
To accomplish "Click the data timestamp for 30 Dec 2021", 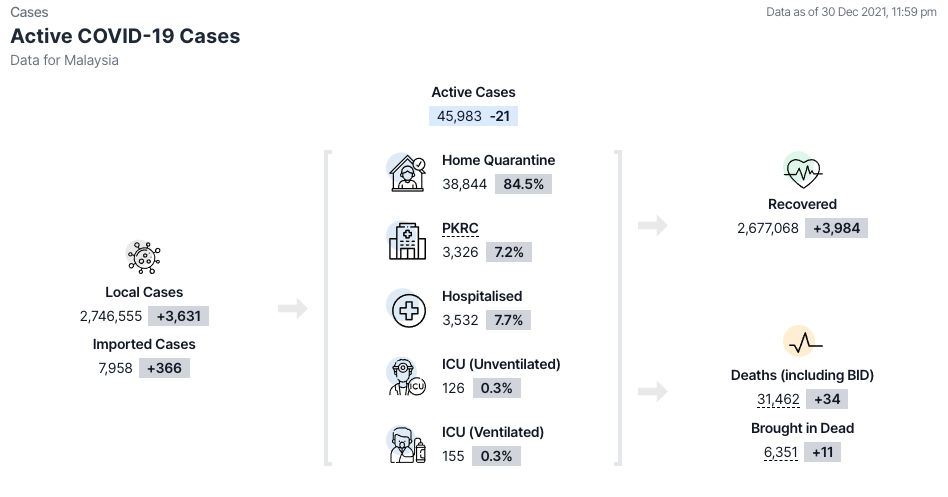I will [x=851, y=12].
